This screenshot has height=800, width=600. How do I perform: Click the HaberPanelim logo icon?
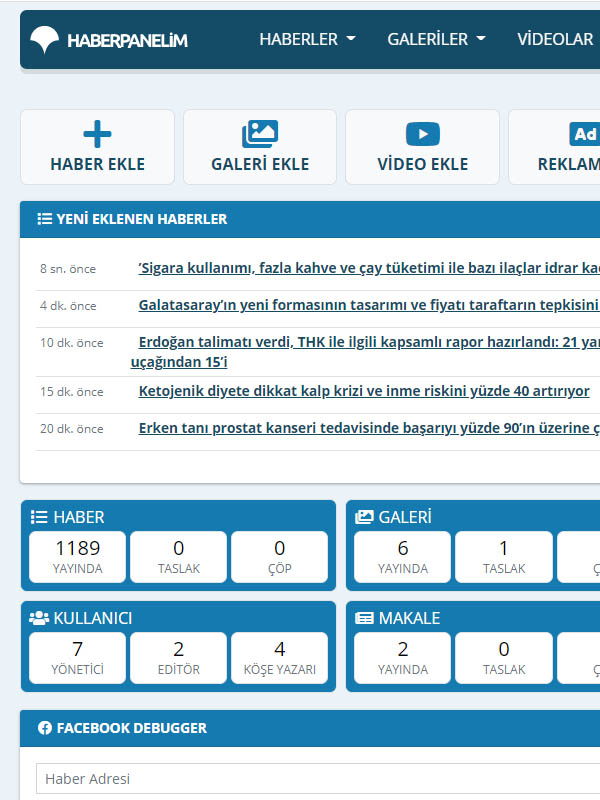[45, 40]
